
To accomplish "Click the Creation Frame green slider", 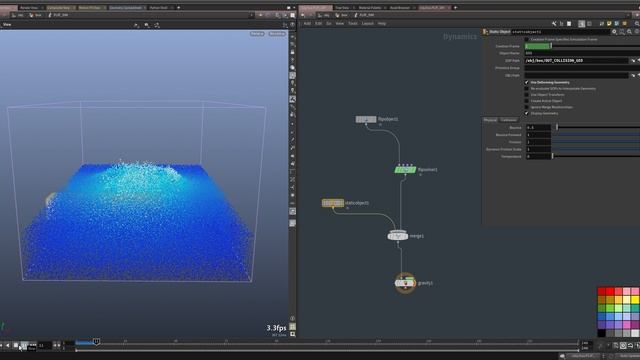I will pyautogui.click(x=538, y=46).
